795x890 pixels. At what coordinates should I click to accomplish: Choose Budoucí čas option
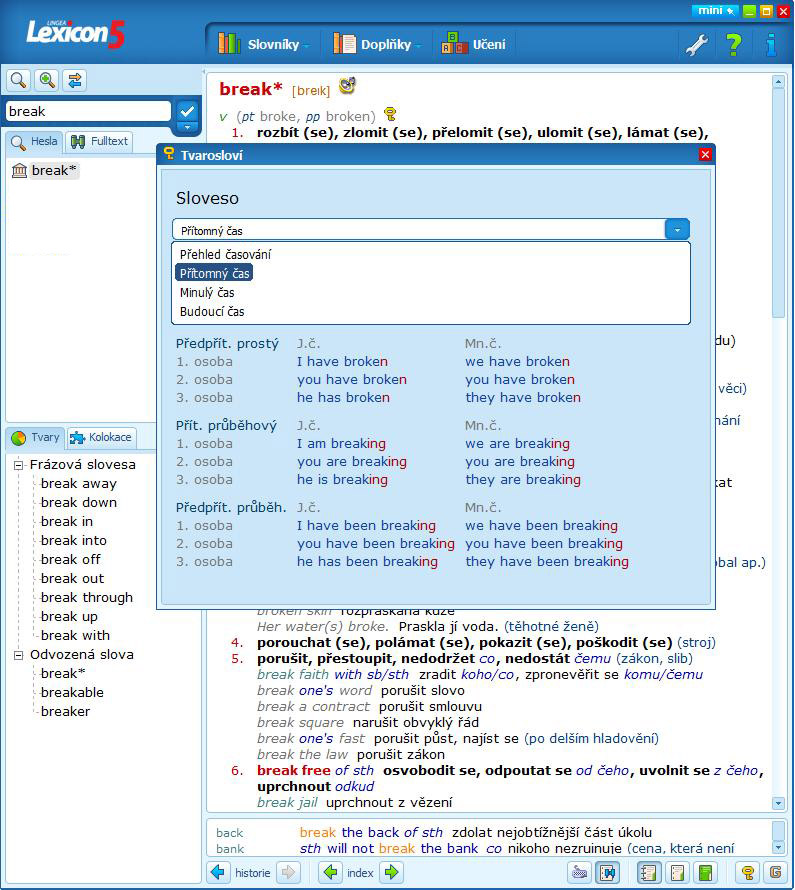coord(212,312)
